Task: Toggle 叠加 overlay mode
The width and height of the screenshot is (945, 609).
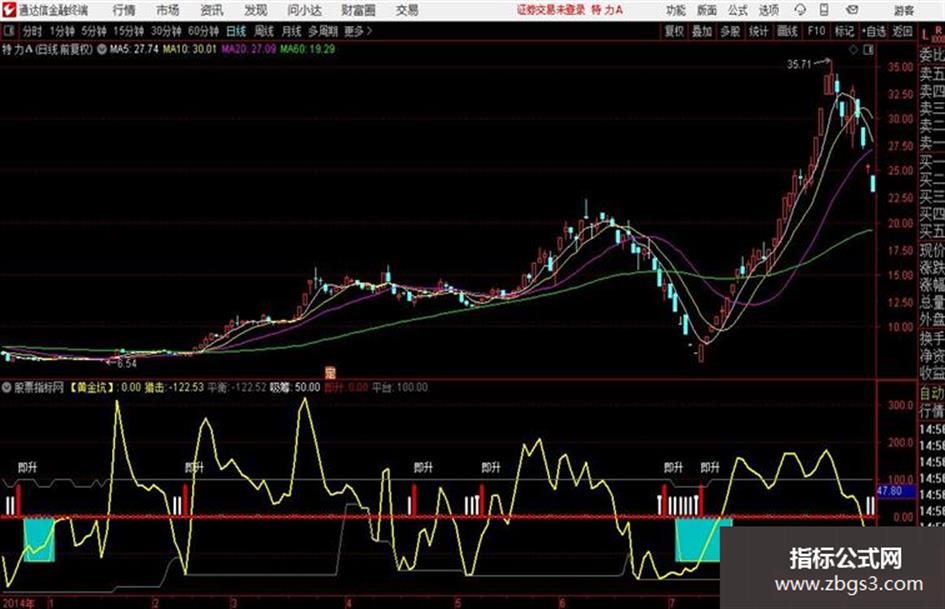Action: coord(702,31)
